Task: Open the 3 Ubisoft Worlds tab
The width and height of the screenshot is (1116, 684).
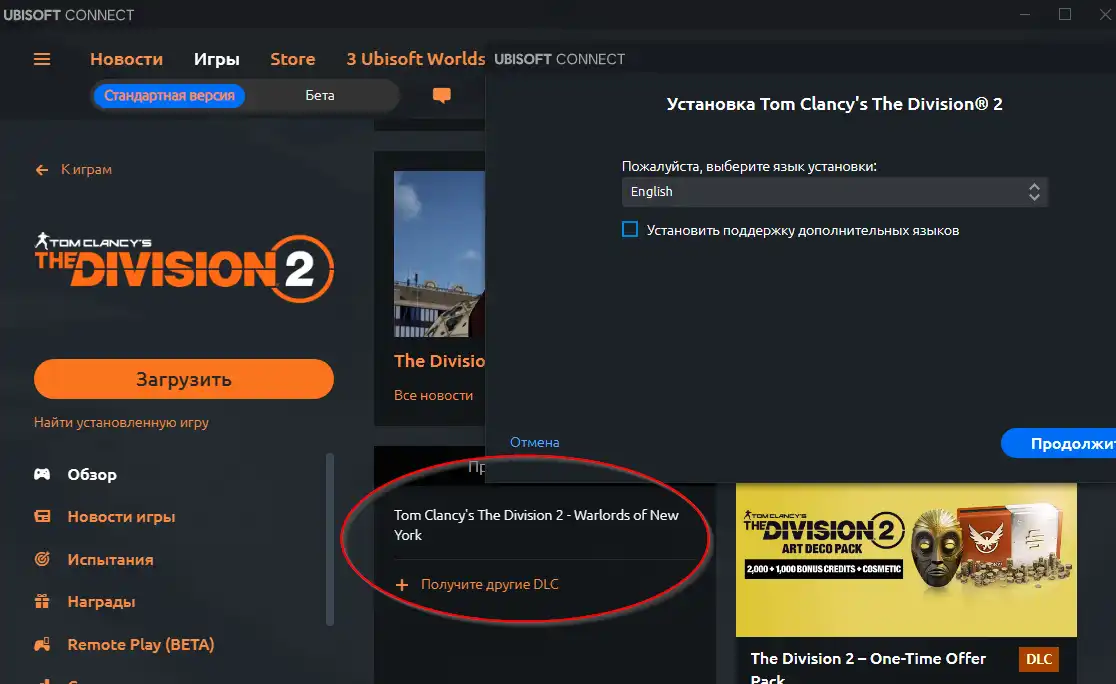Action: [416, 59]
